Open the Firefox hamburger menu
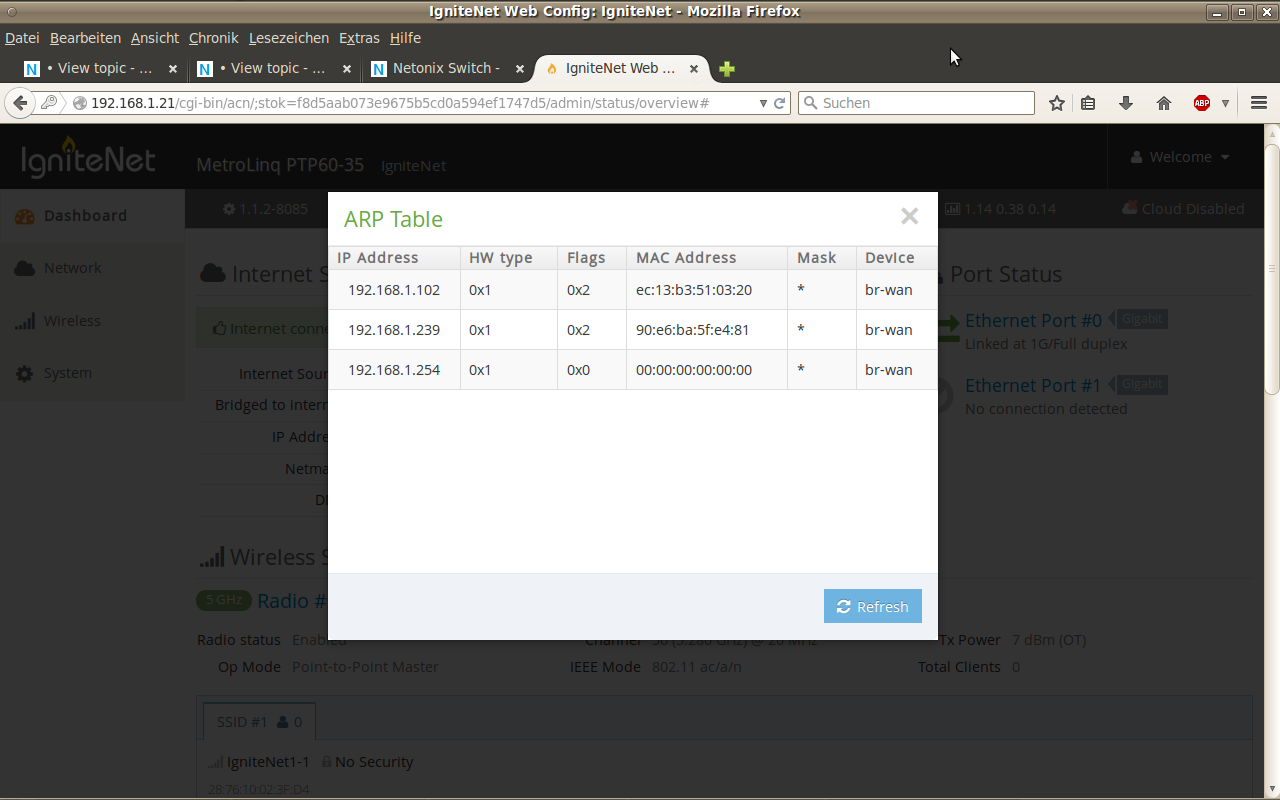This screenshot has height=800, width=1280. 1259,103
